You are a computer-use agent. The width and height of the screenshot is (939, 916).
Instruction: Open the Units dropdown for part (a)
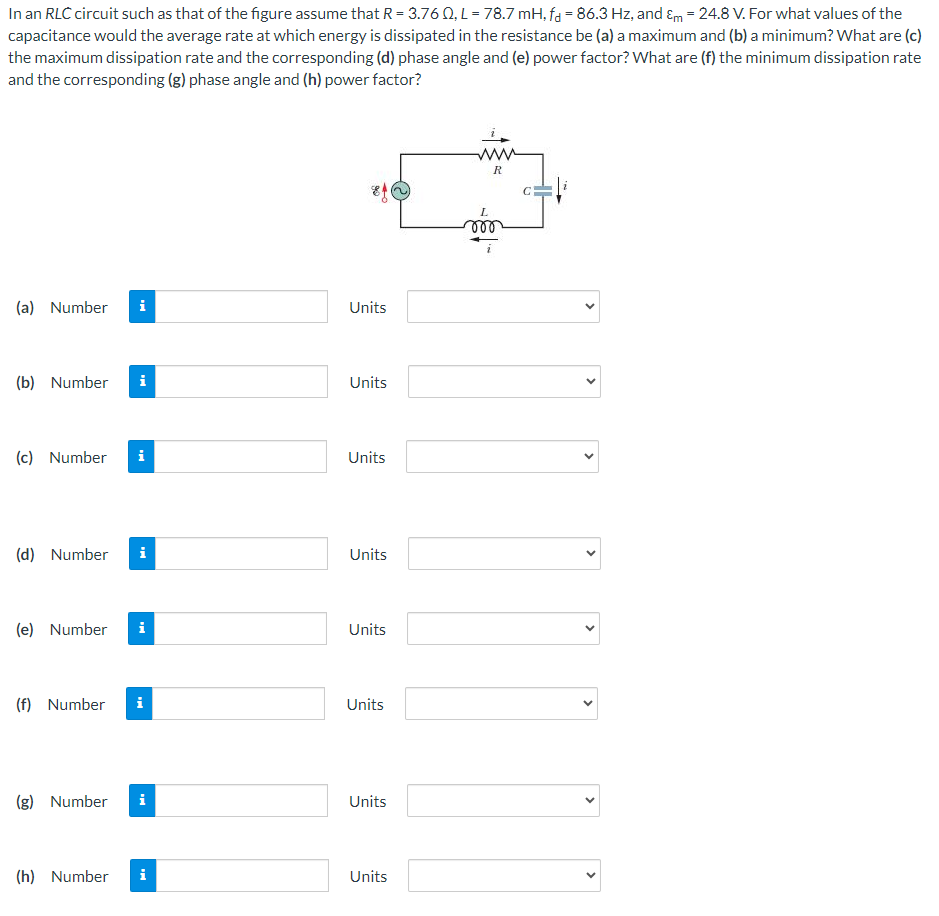503,307
